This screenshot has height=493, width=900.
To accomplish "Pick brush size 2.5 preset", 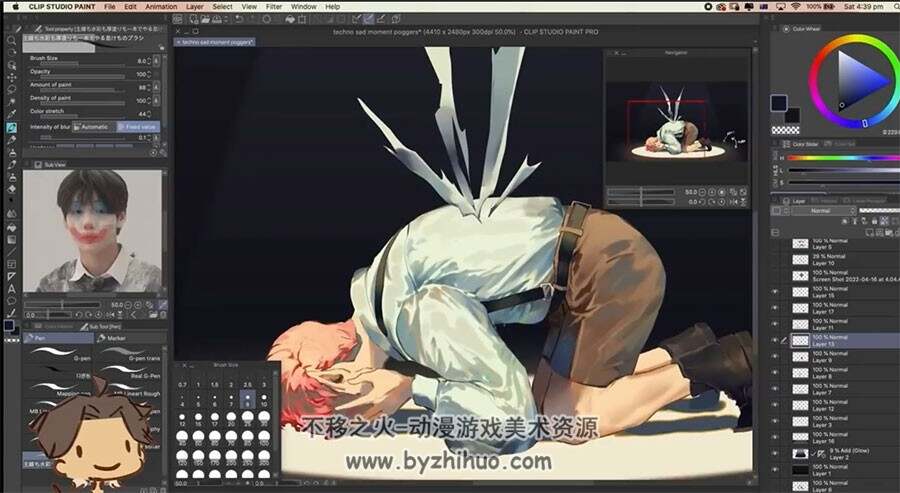I will 247,381.
